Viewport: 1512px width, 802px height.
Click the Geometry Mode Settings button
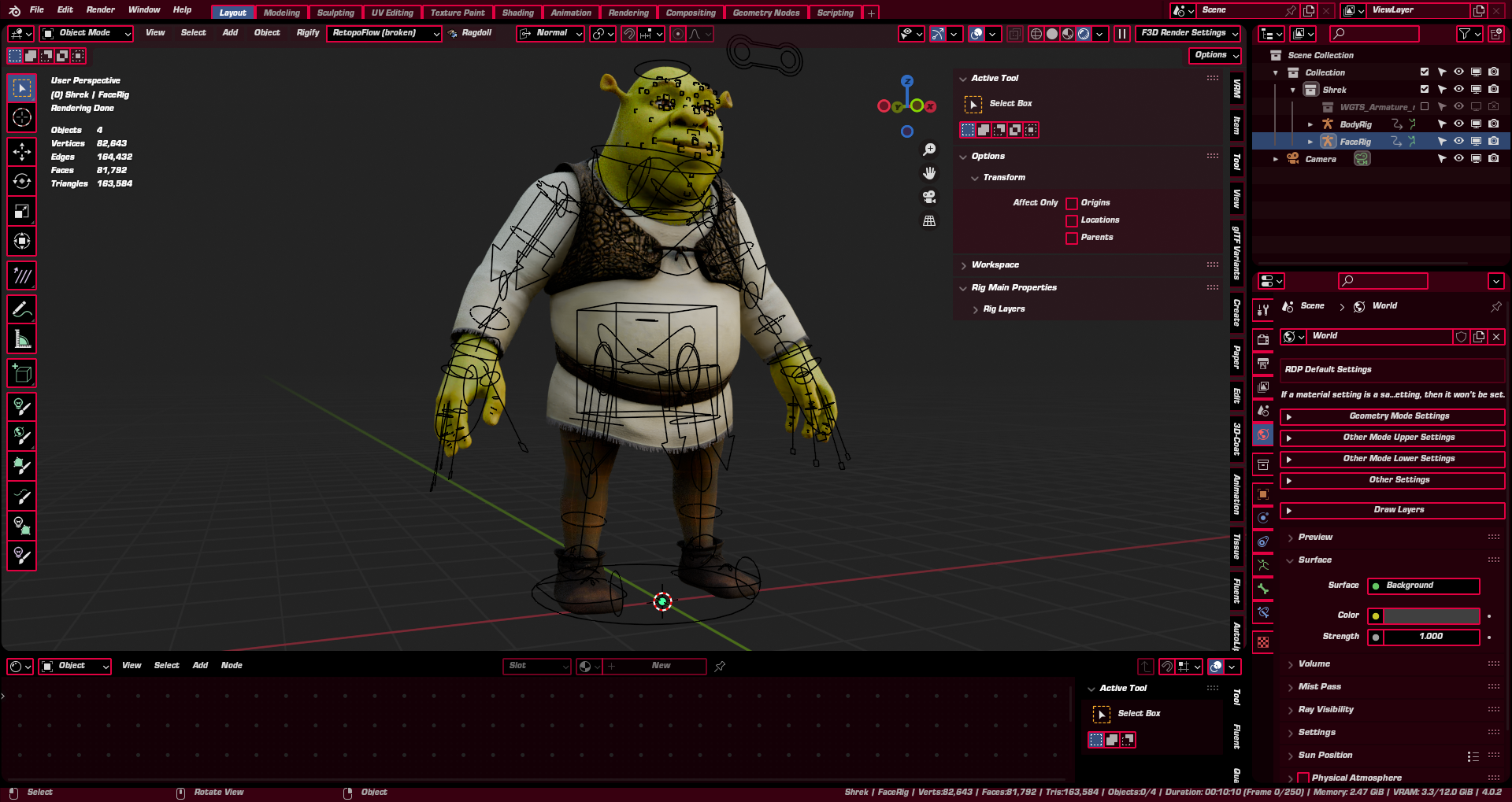tap(1392, 416)
